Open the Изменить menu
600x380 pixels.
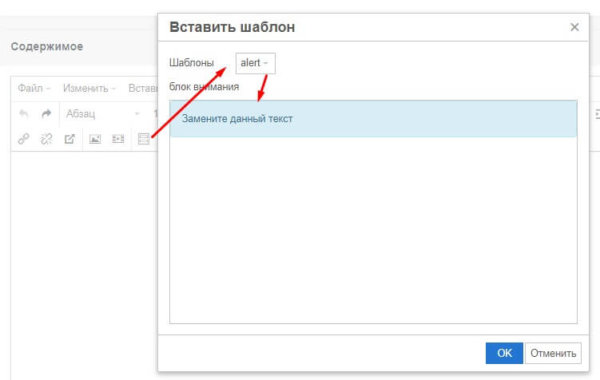point(89,88)
